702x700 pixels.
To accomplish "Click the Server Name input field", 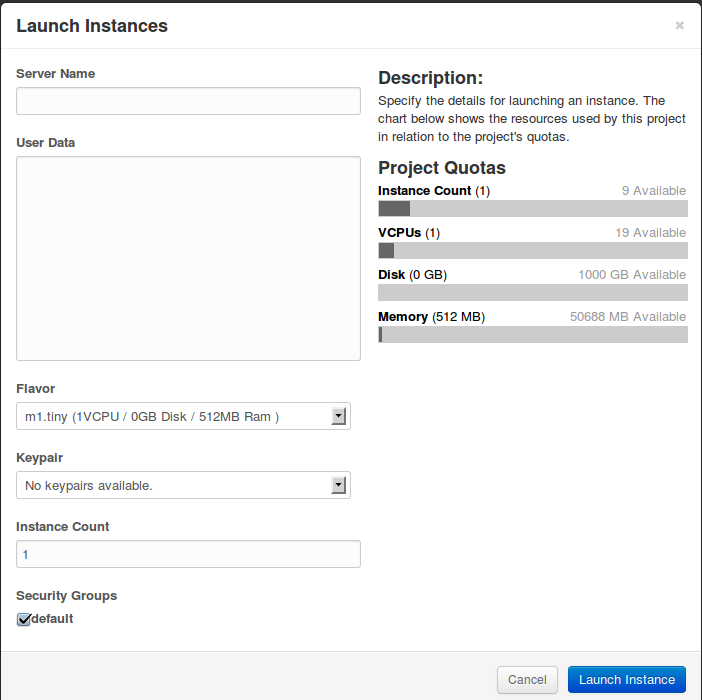I will point(188,101).
